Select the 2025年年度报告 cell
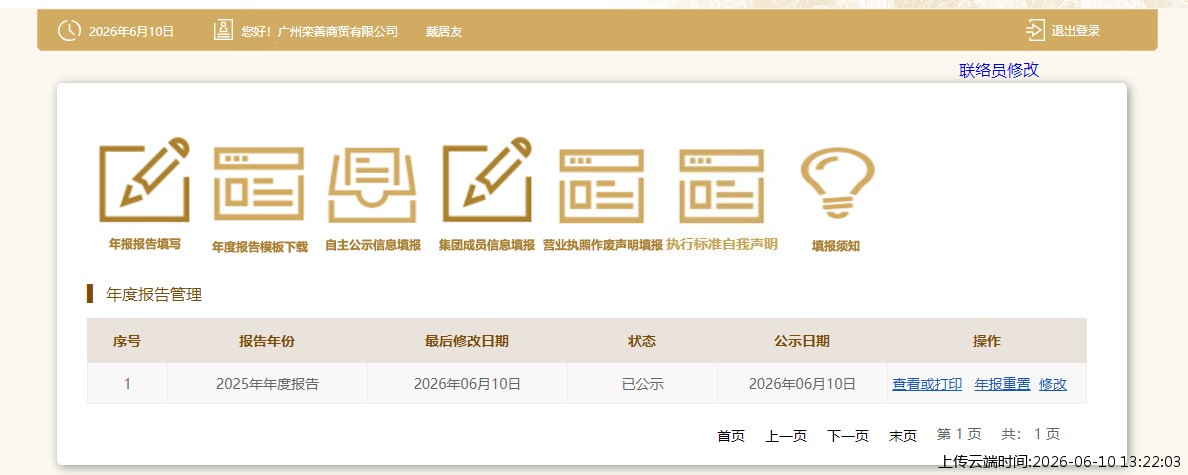The height and width of the screenshot is (475, 1188). tap(267, 383)
